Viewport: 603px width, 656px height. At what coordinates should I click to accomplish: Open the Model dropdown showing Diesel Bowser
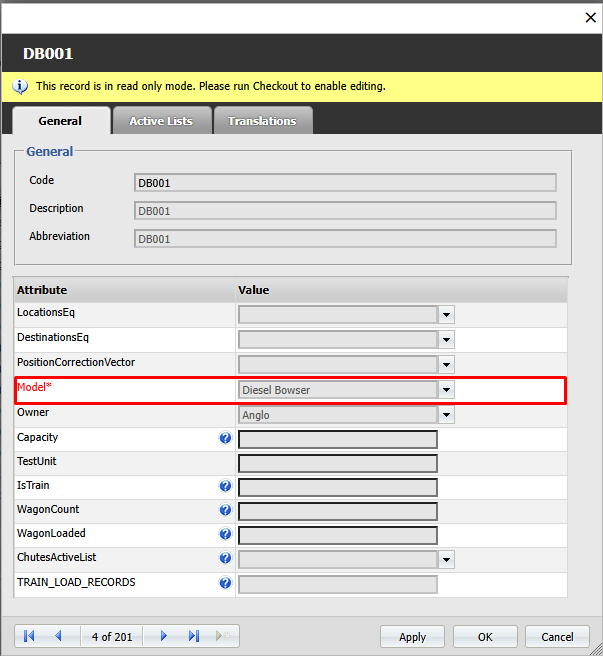tap(447, 390)
